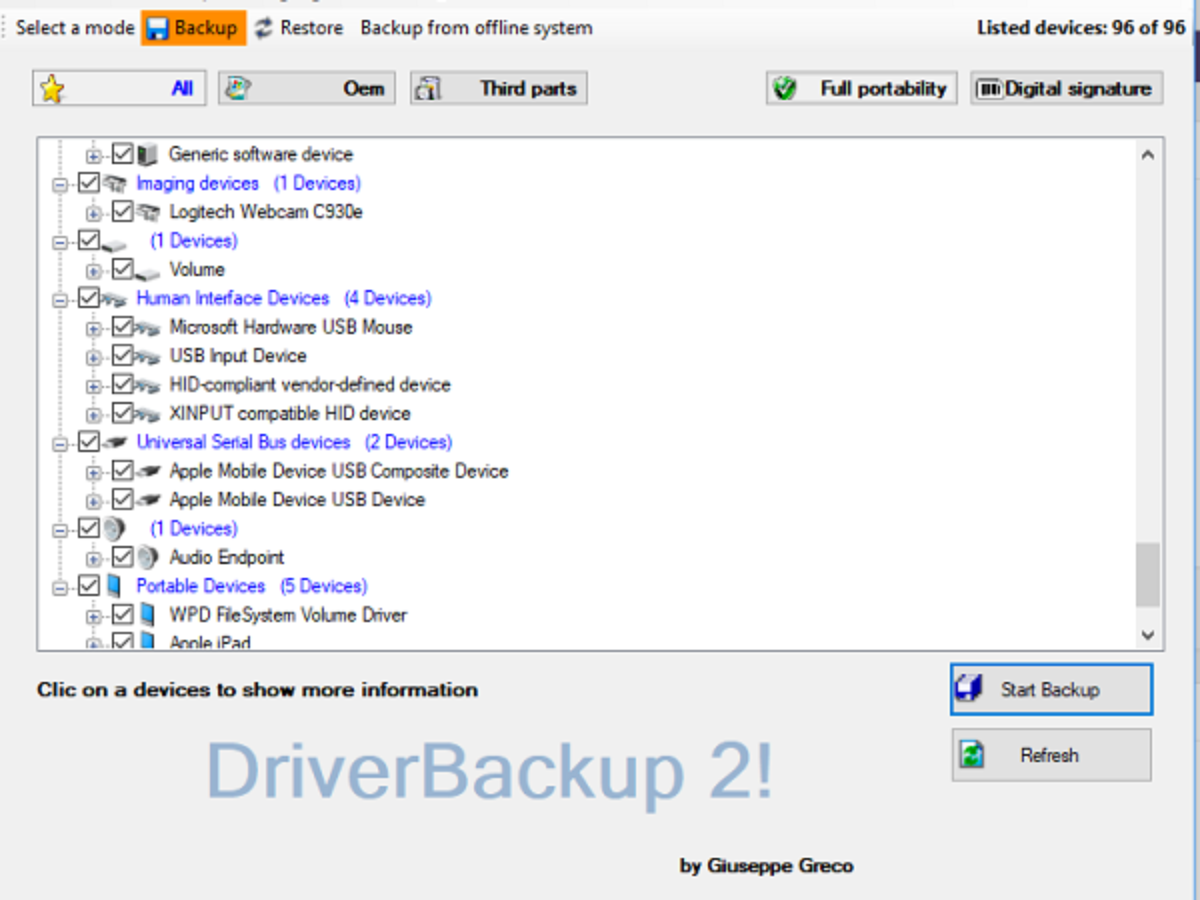Click the Logitech Webcam C930e device icon

(148, 212)
